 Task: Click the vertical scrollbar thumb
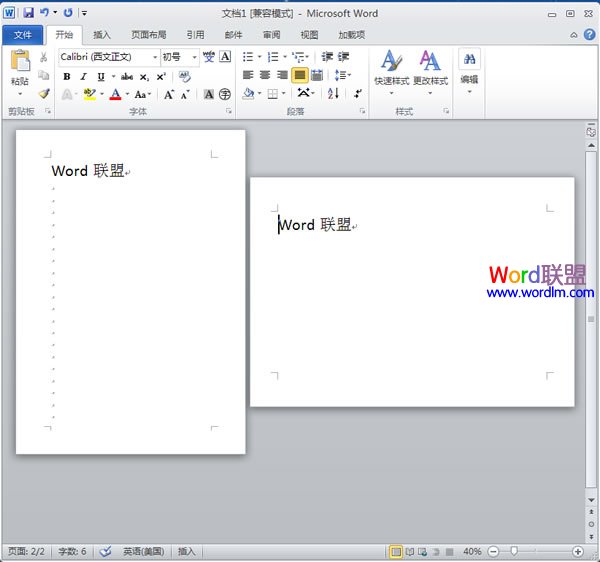coord(591,319)
